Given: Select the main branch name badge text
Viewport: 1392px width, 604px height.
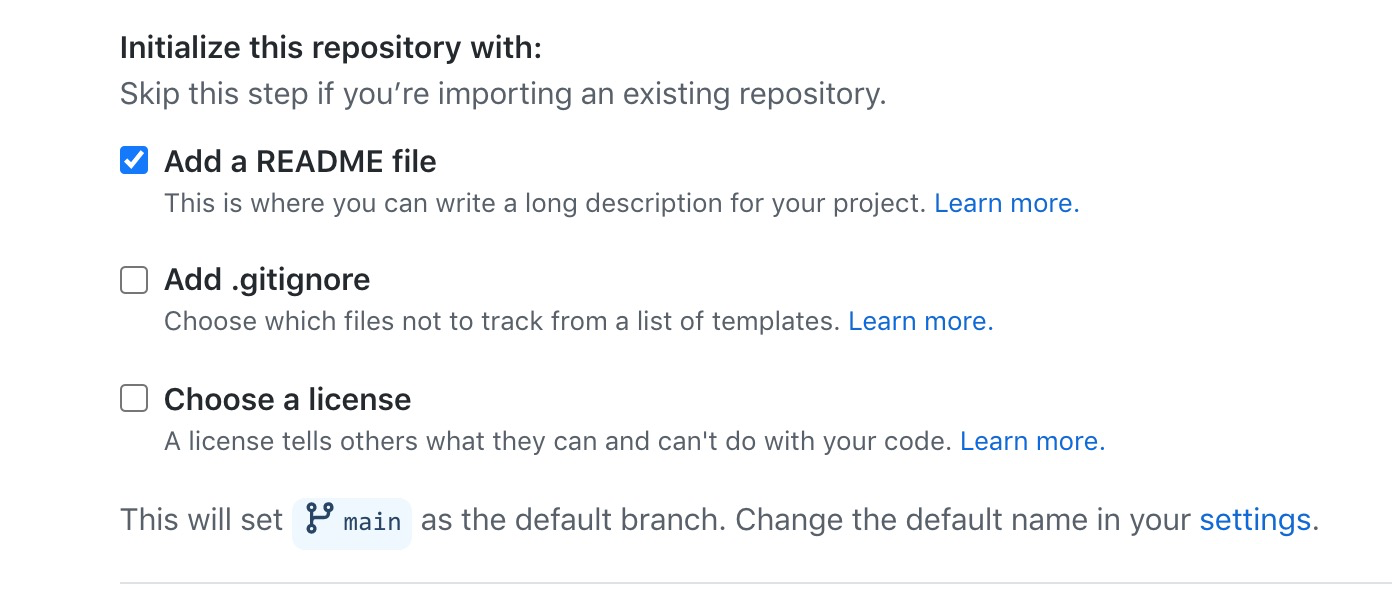Looking at the screenshot, I should coord(372,521).
